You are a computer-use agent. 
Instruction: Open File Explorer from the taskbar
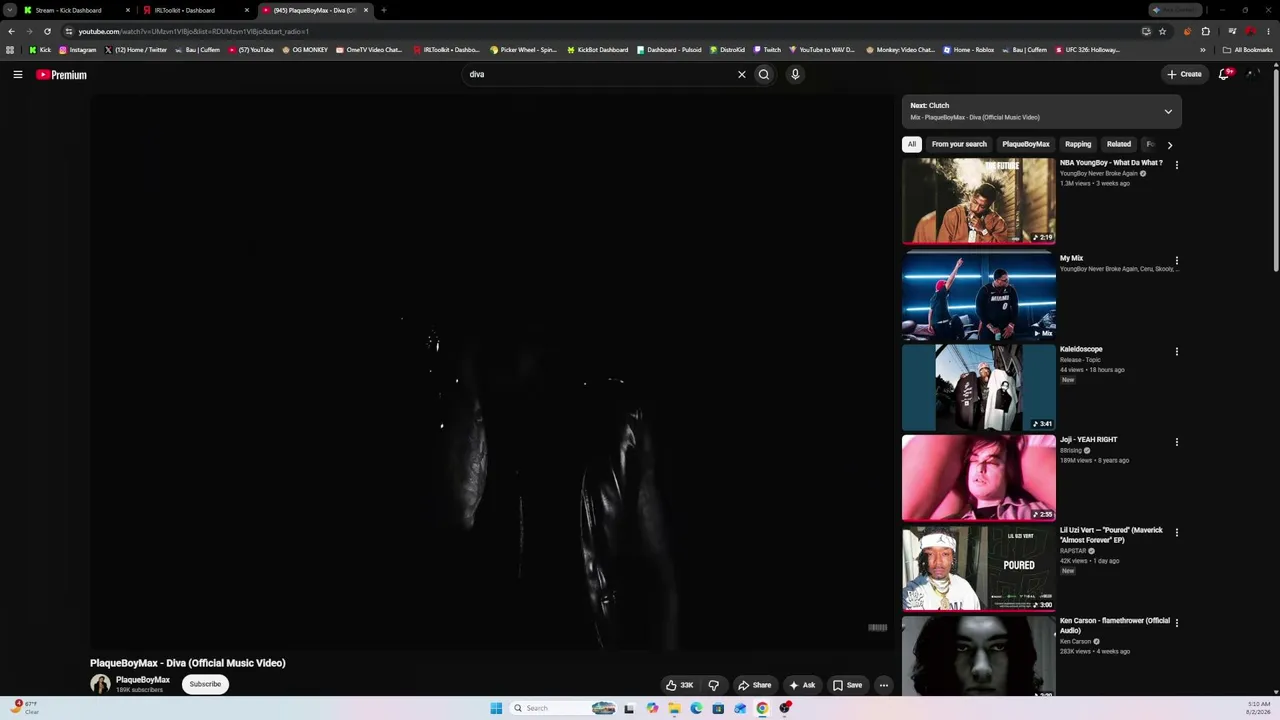674,708
